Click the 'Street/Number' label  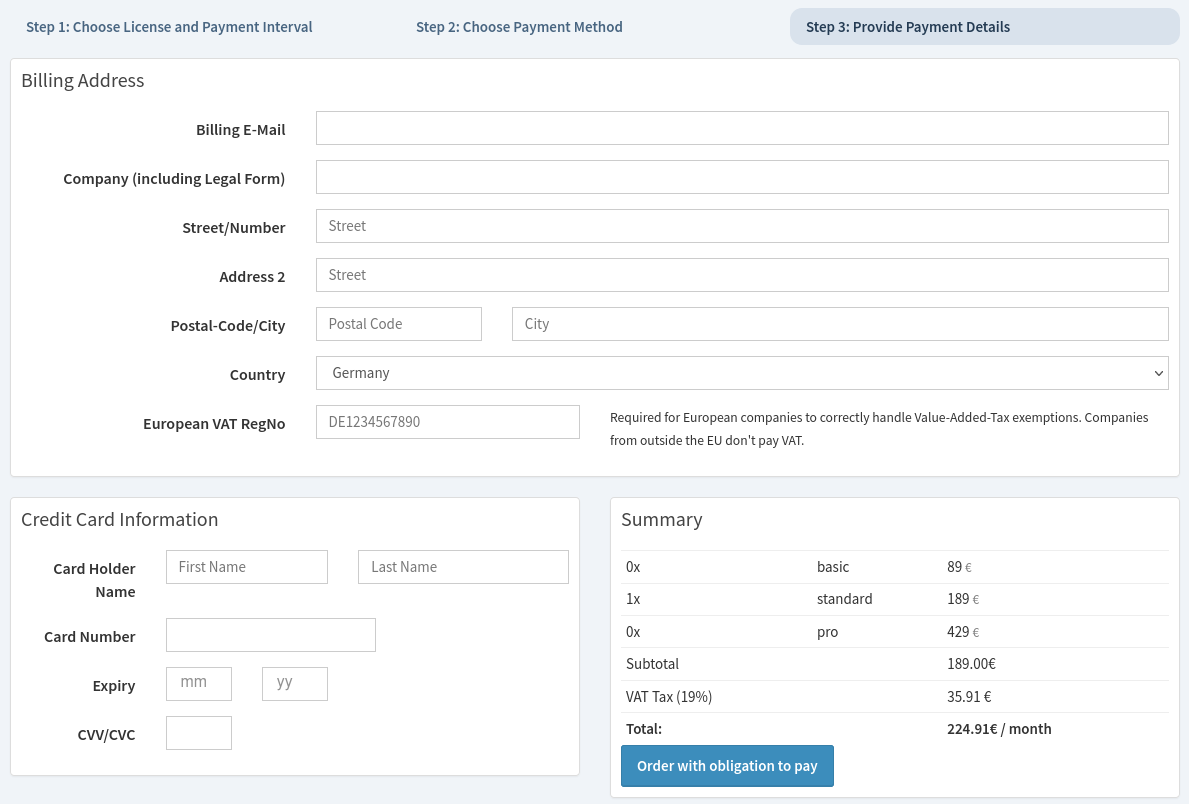(x=234, y=228)
